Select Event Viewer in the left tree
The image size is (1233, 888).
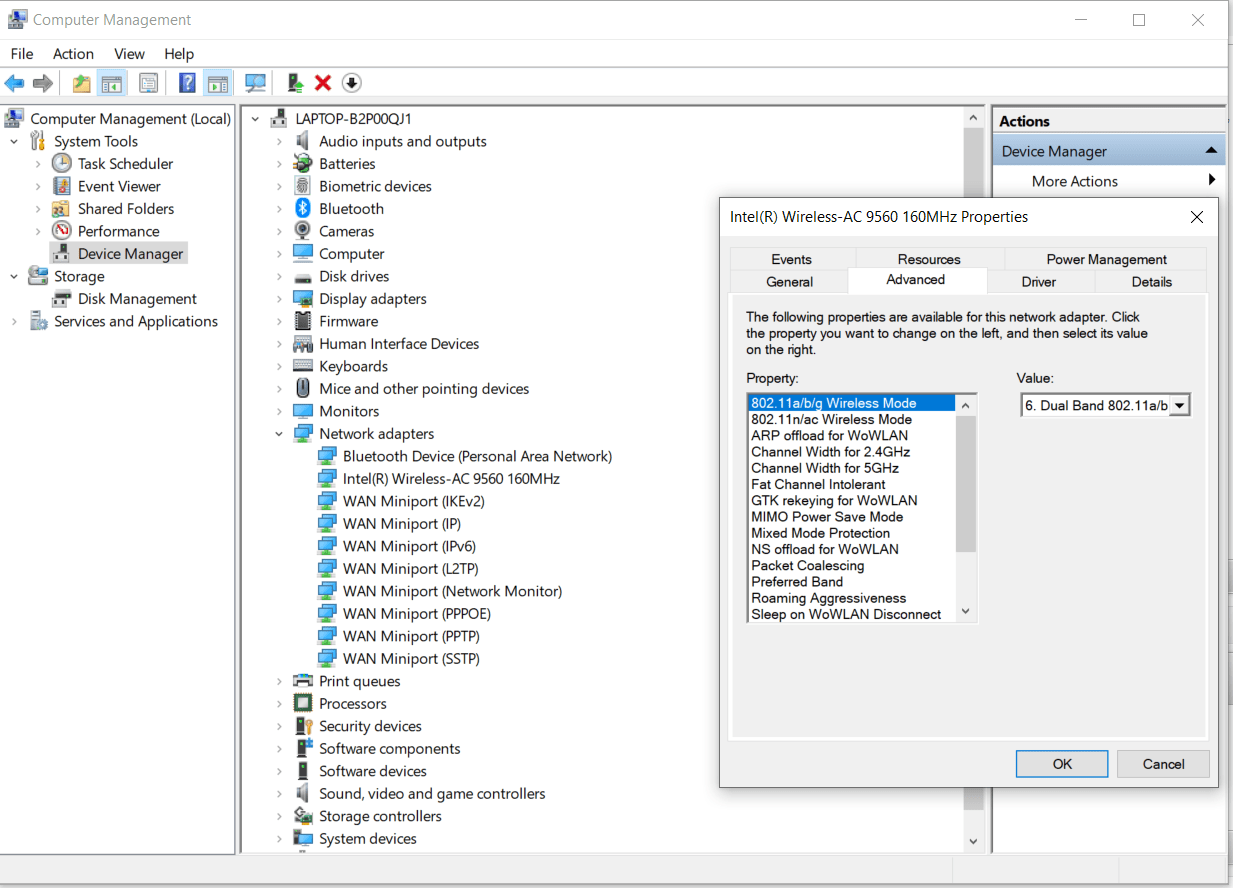(x=119, y=186)
